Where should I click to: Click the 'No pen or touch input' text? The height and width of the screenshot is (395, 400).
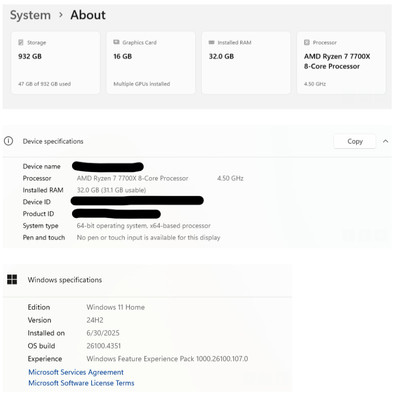148,238
